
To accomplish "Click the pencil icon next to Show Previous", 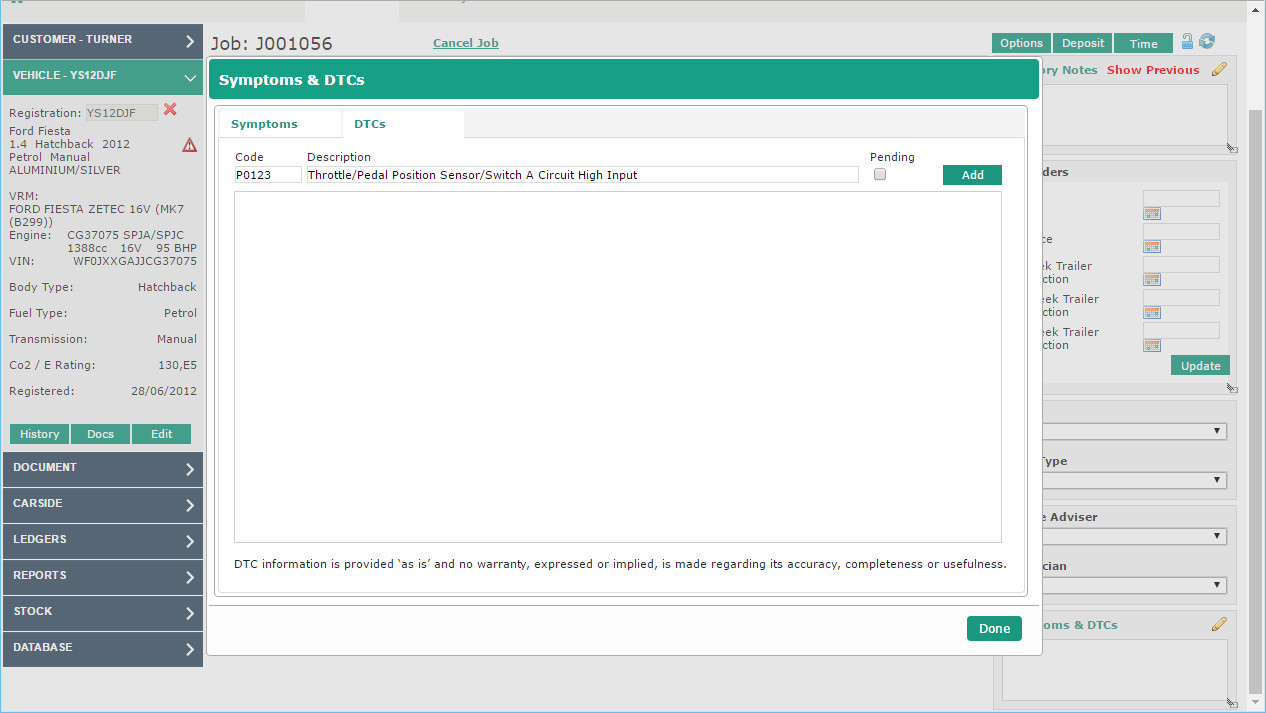I will pyautogui.click(x=1219, y=70).
